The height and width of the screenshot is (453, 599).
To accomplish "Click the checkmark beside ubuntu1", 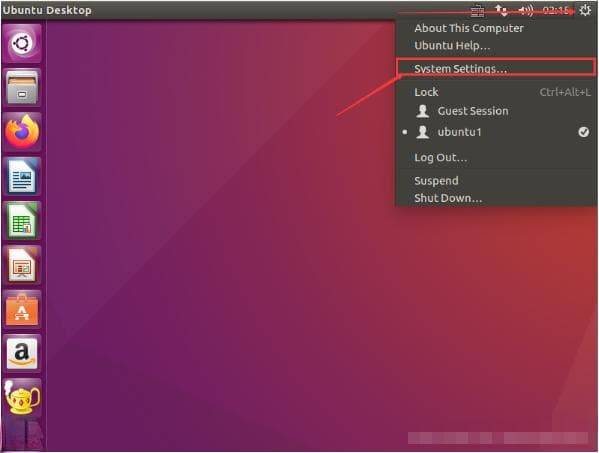I will point(583,132).
